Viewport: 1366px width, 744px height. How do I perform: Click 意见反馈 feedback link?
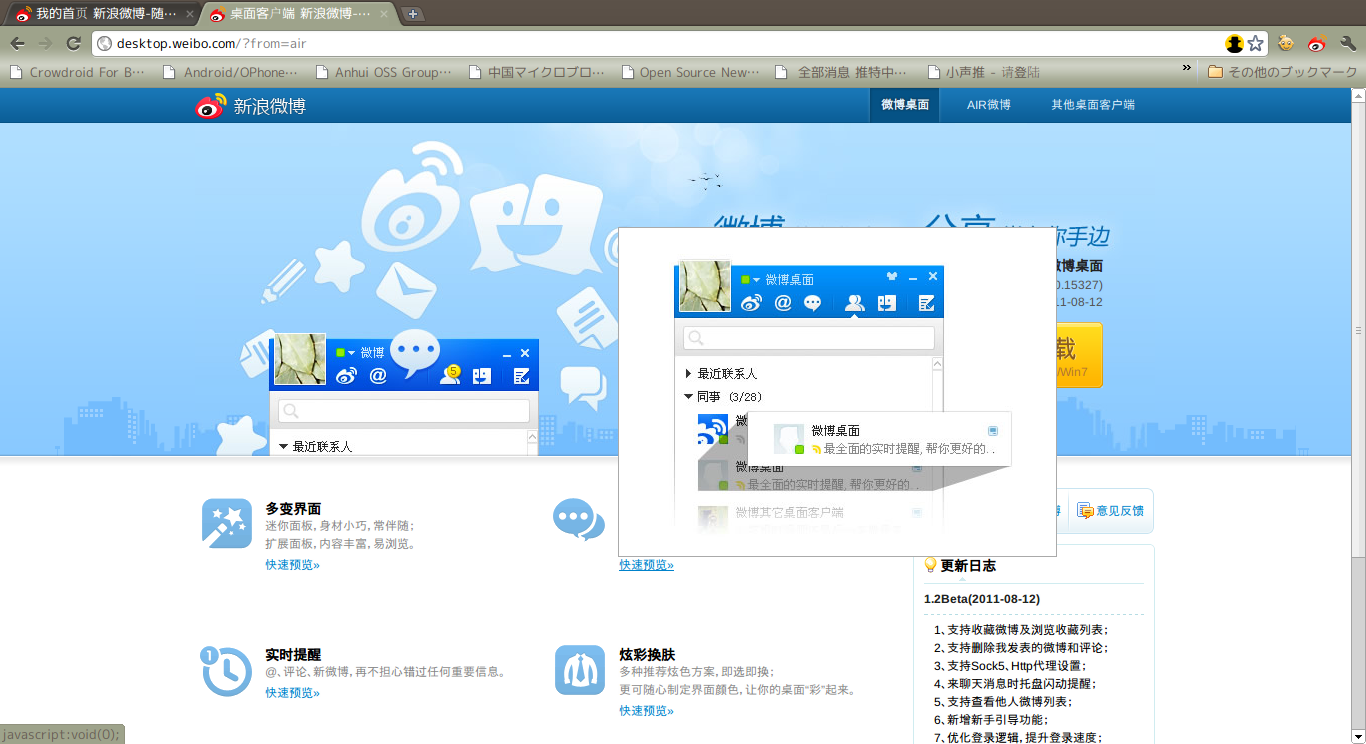(x=1120, y=511)
